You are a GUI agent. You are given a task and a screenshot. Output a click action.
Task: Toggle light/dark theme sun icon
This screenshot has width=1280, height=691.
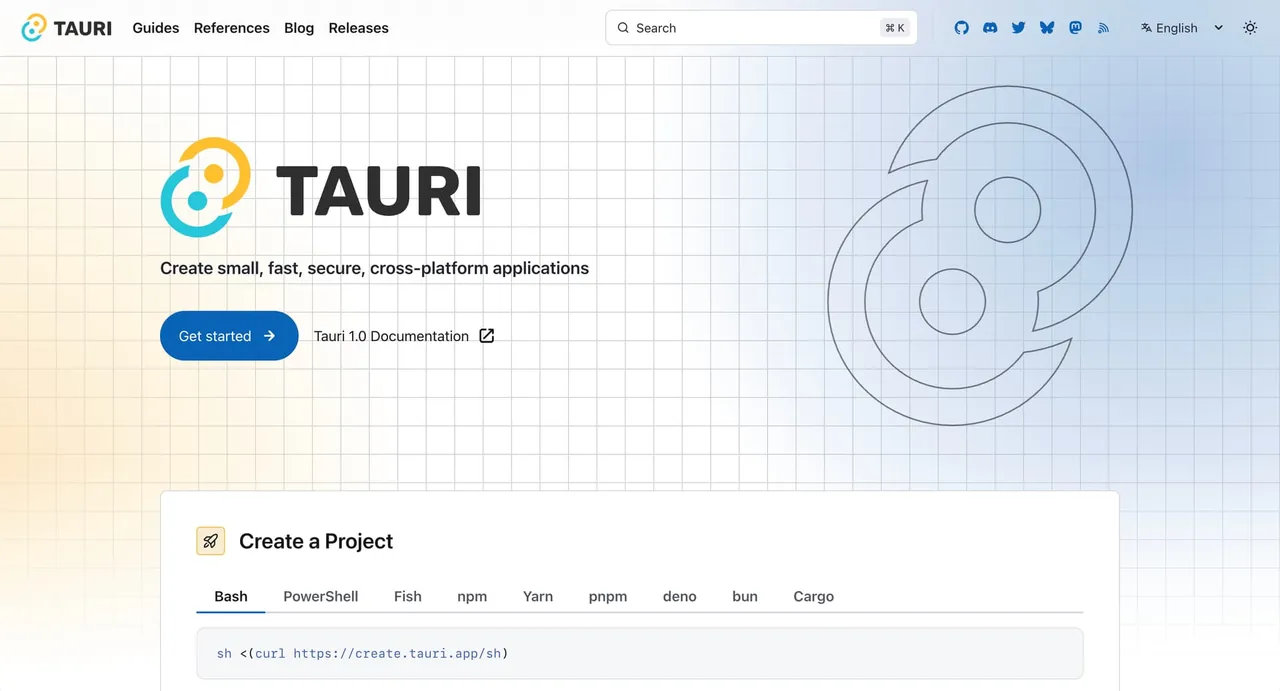1250,28
